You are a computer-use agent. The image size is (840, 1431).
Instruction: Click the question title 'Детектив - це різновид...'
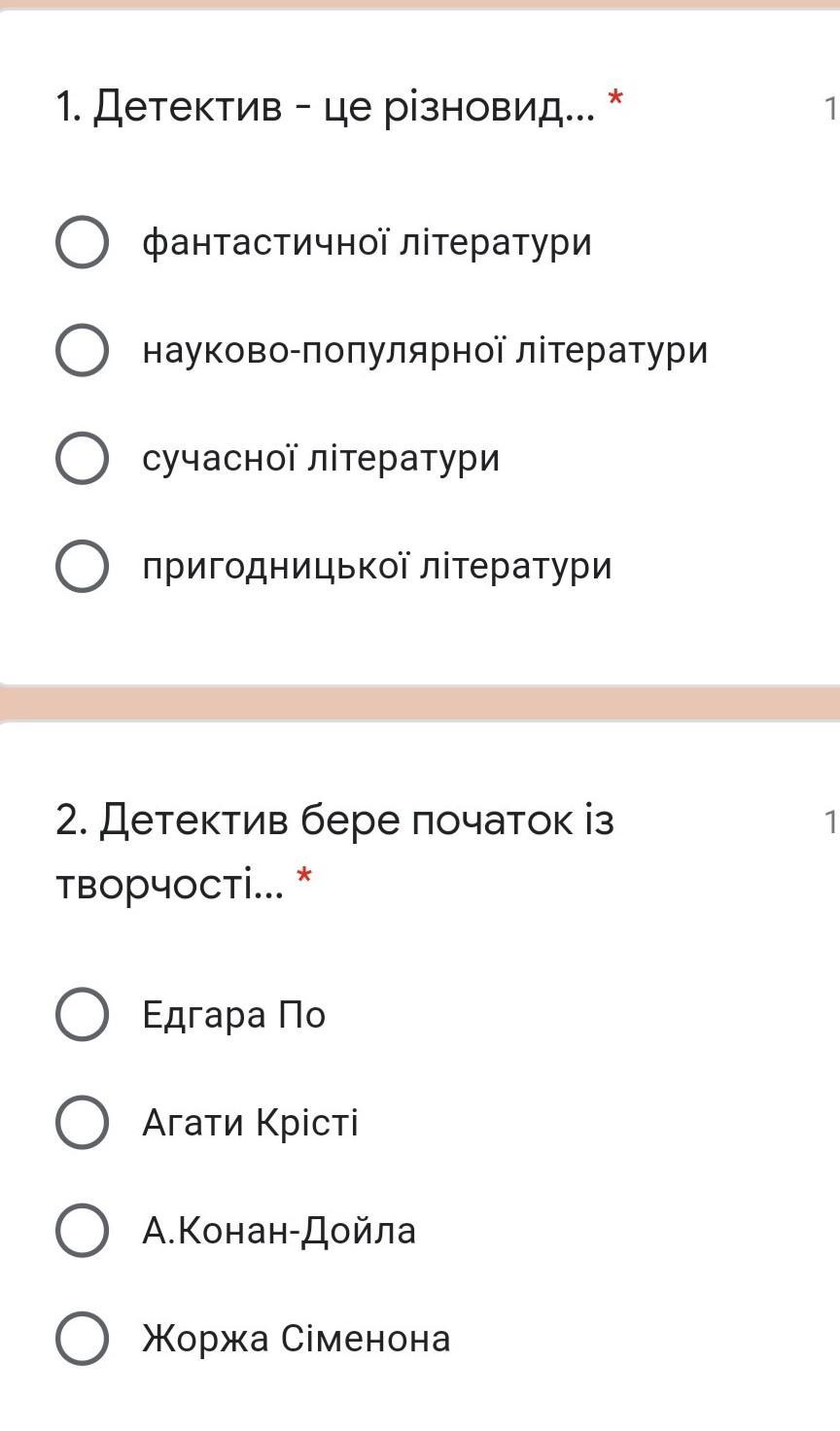326,108
